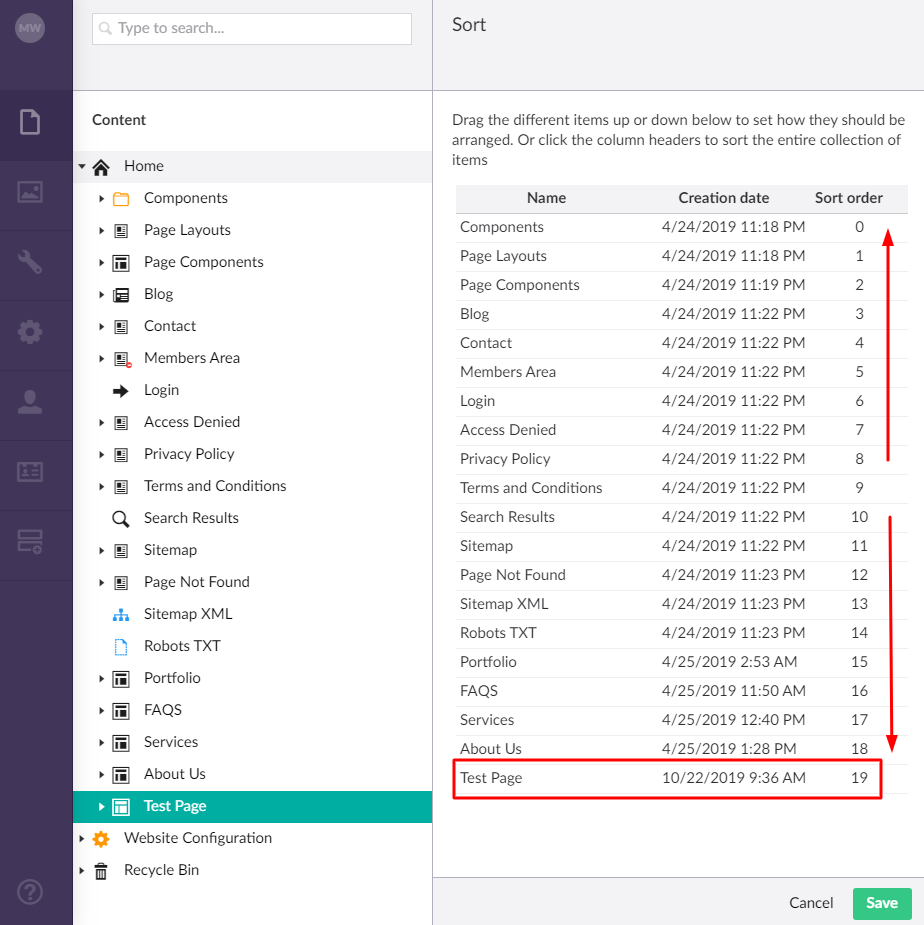
Task: Expand the Website Configuration node
Action: pyautogui.click(x=82, y=838)
